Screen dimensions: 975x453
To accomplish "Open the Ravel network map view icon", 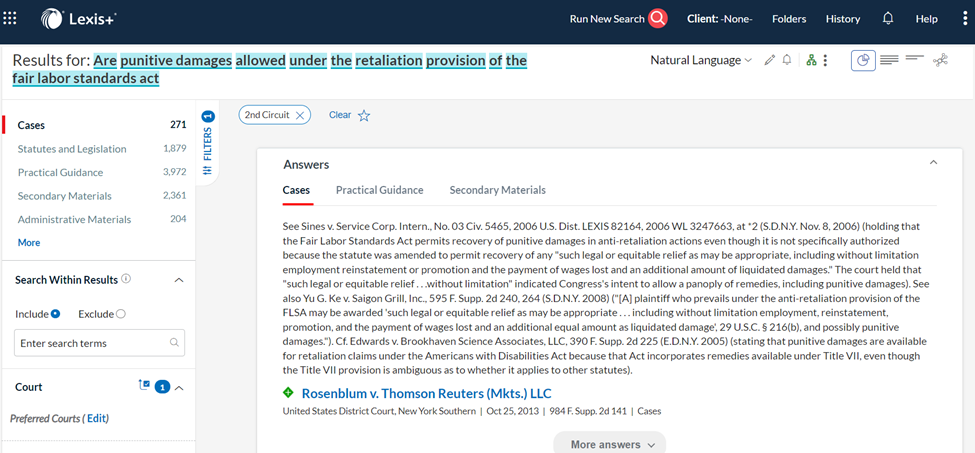I will click(x=940, y=60).
